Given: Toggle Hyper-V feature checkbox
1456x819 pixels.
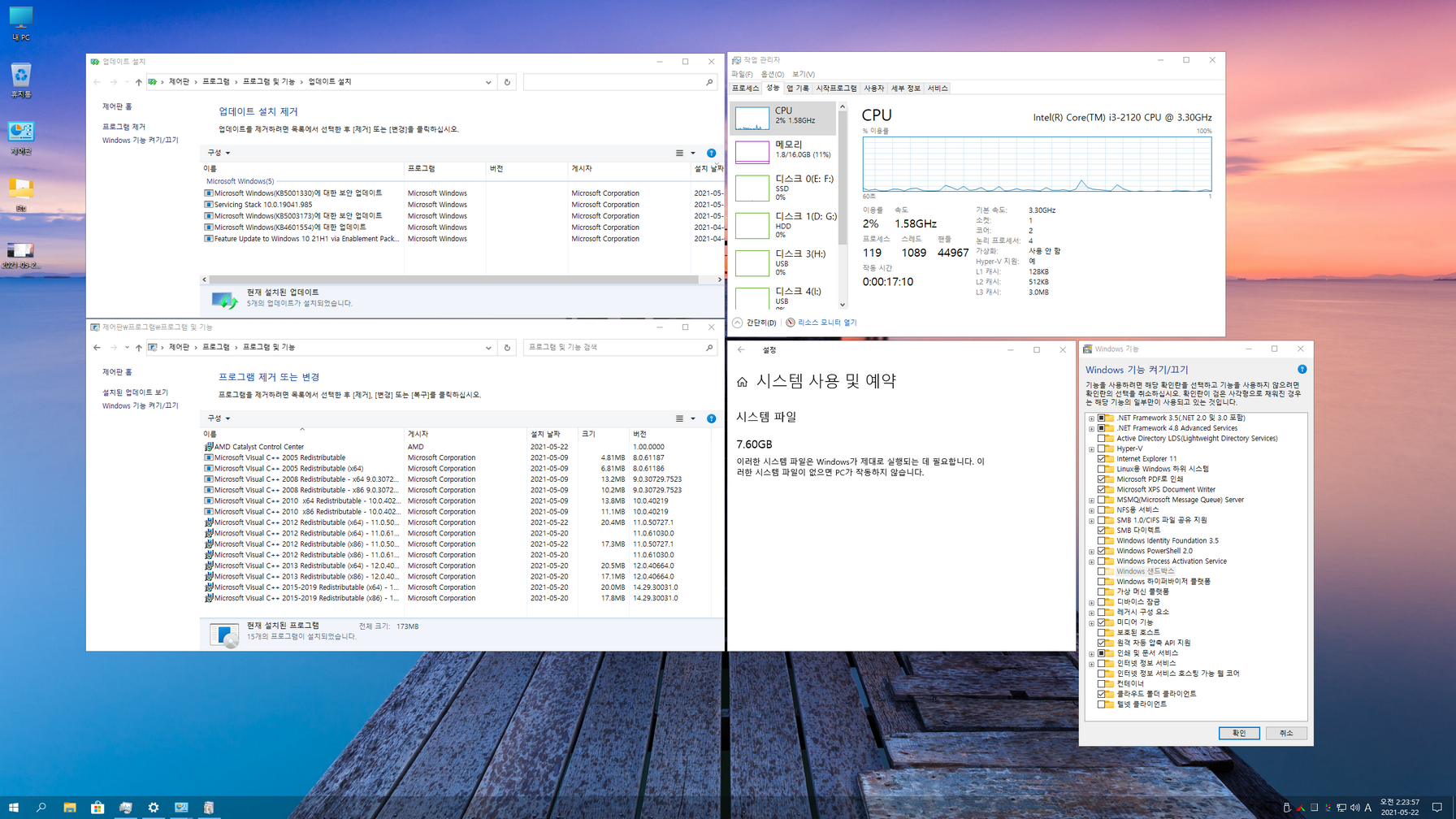Looking at the screenshot, I should pyautogui.click(x=1102, y=448).
